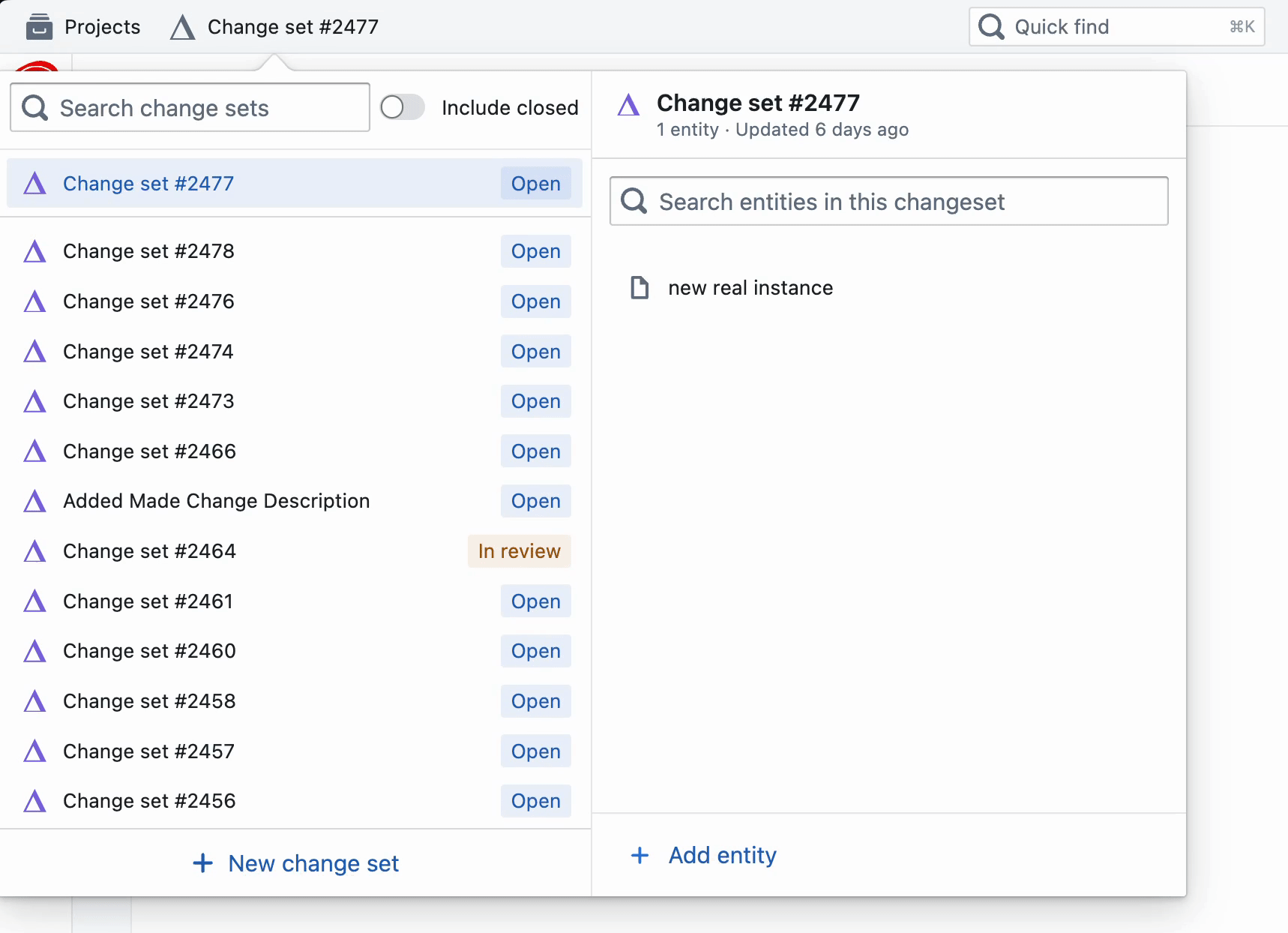Click the document icon next to new real instance
Screen dimensions: 1288x933
[639, 287]
